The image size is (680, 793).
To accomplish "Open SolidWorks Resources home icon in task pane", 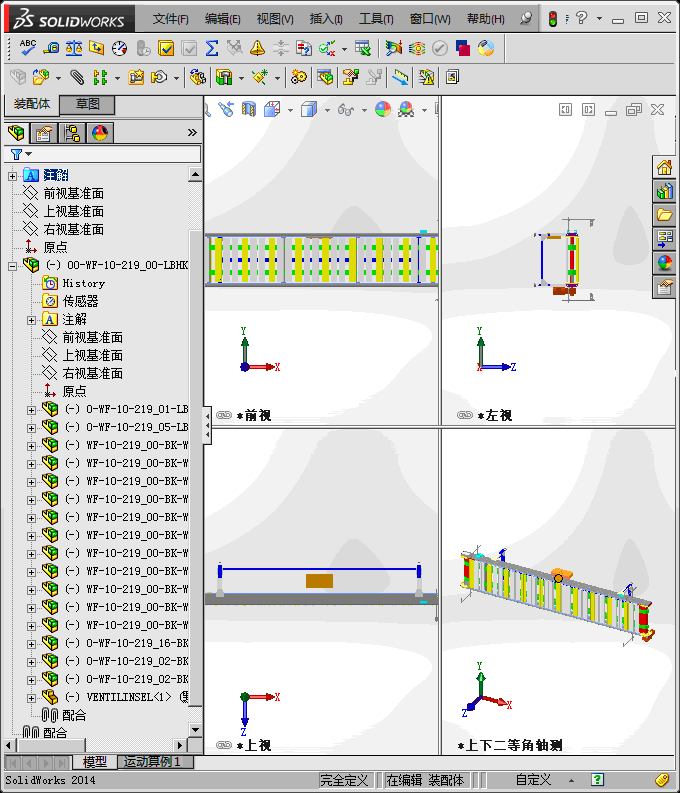I will pyautogui.click(x=665, y=167).
